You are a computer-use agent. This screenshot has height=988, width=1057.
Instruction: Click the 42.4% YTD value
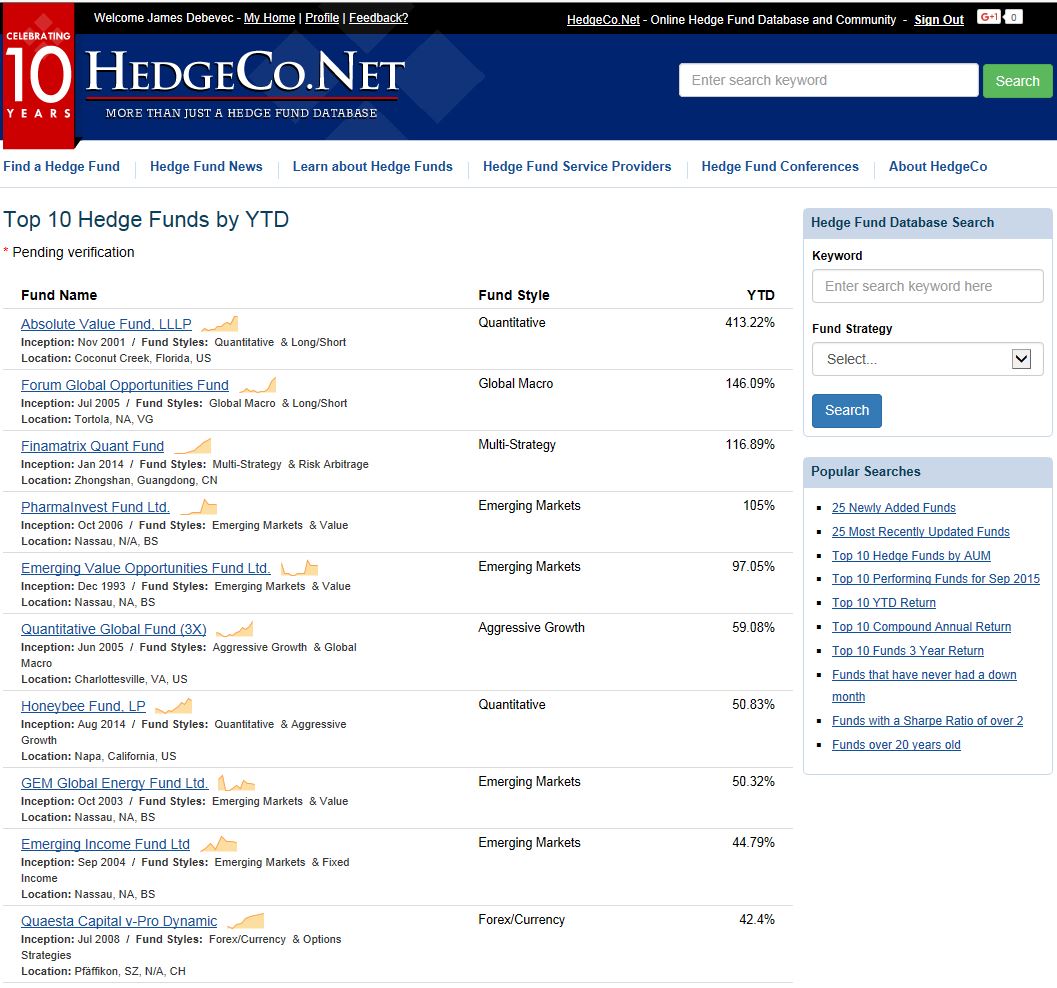point(756,920)
